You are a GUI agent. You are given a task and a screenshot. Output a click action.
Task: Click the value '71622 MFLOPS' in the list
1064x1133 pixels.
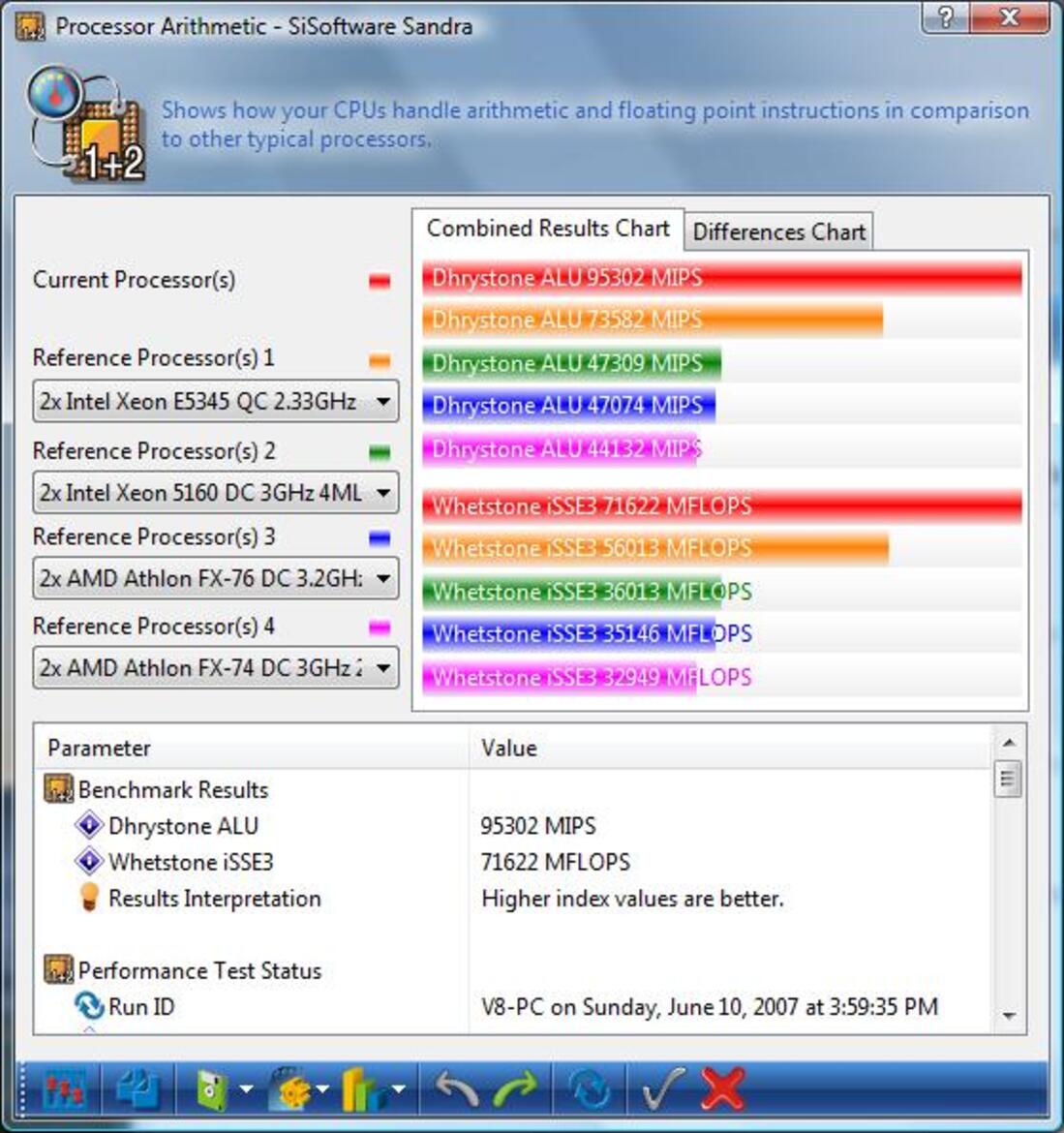pos(556,862)
